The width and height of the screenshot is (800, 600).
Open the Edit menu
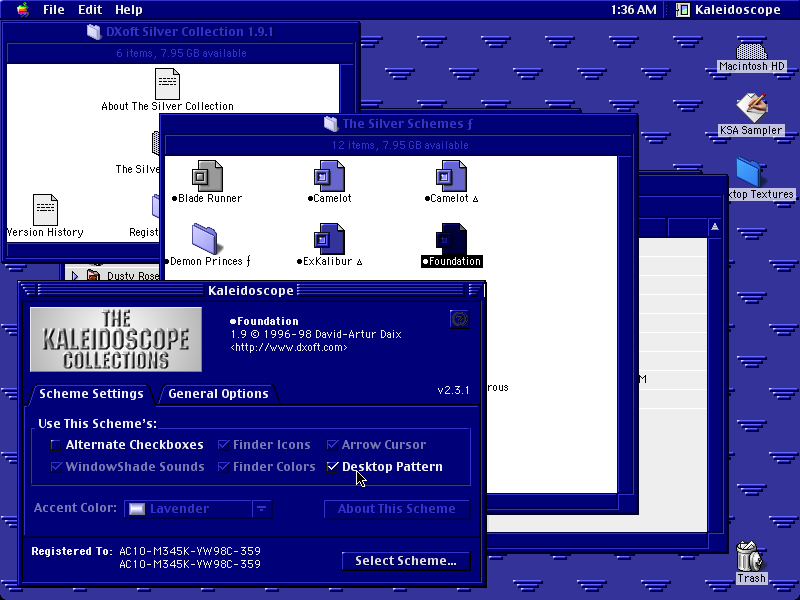[90, 9]
